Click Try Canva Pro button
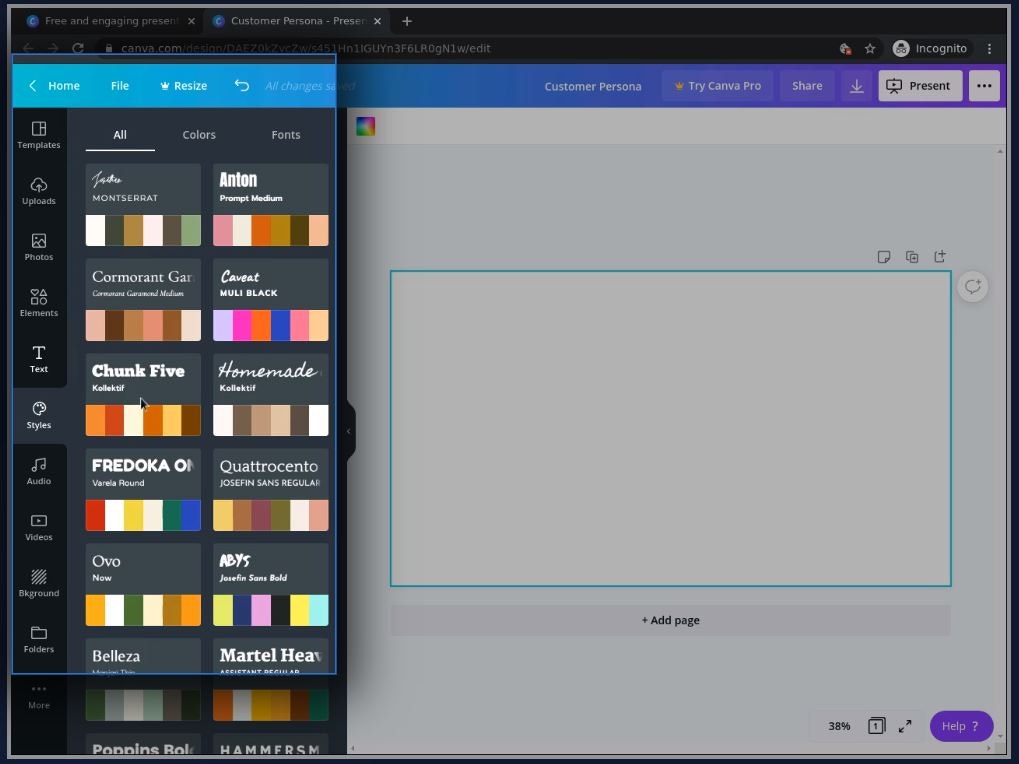 click(717, 86)
